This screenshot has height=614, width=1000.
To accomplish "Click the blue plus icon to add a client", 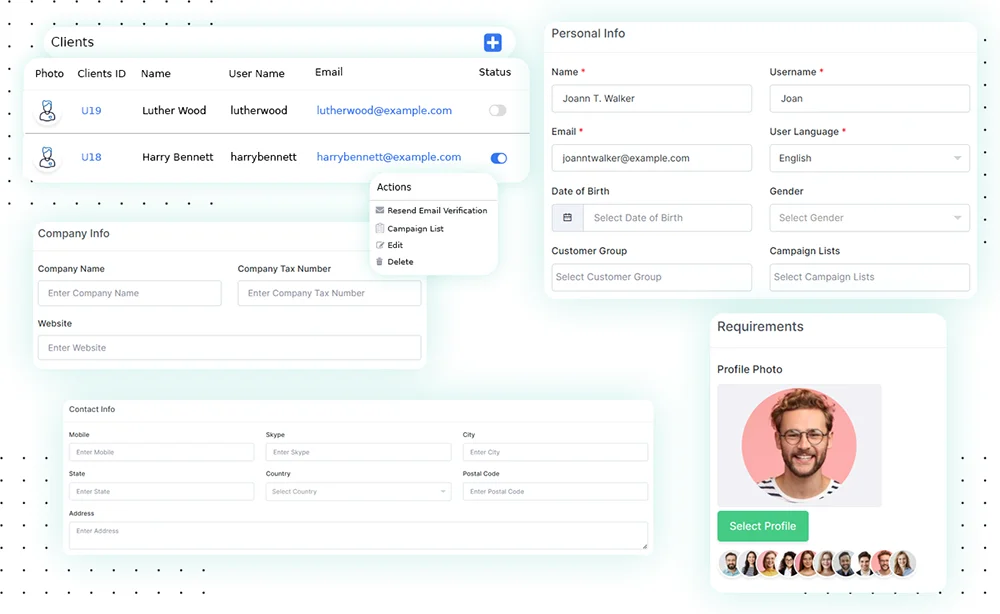I will coord(492,42).
